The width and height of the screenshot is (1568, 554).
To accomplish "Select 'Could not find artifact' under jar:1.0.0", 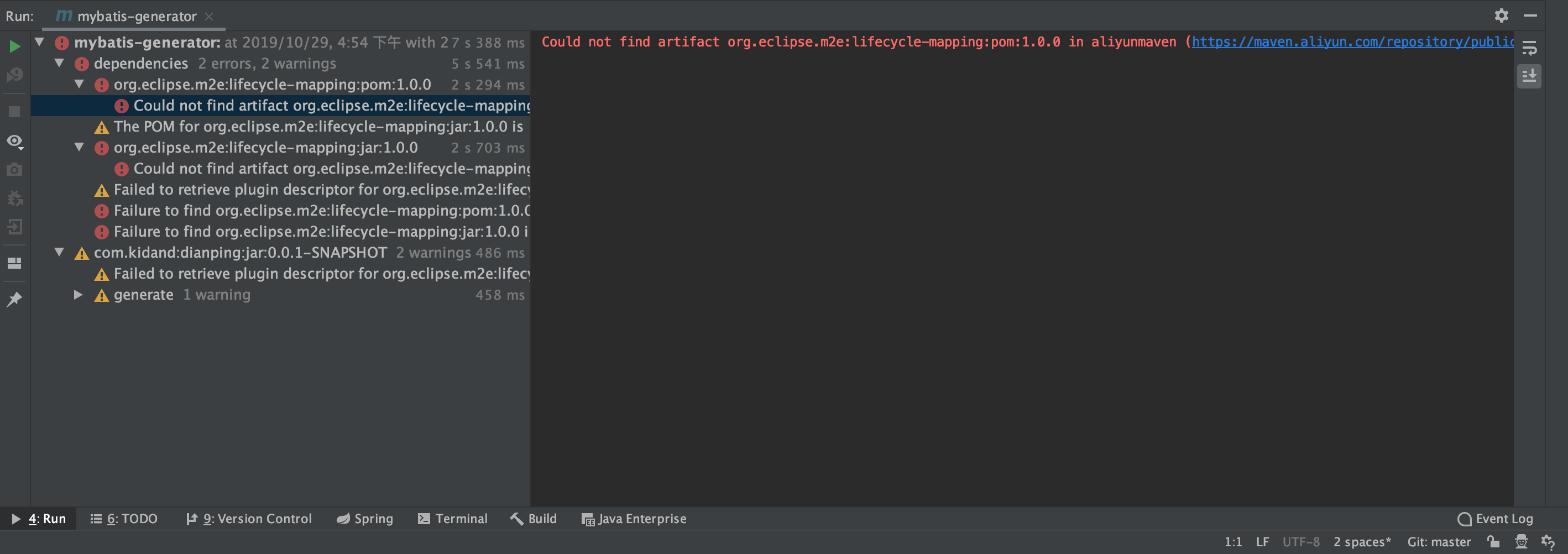I will click(x=281, y=168).
